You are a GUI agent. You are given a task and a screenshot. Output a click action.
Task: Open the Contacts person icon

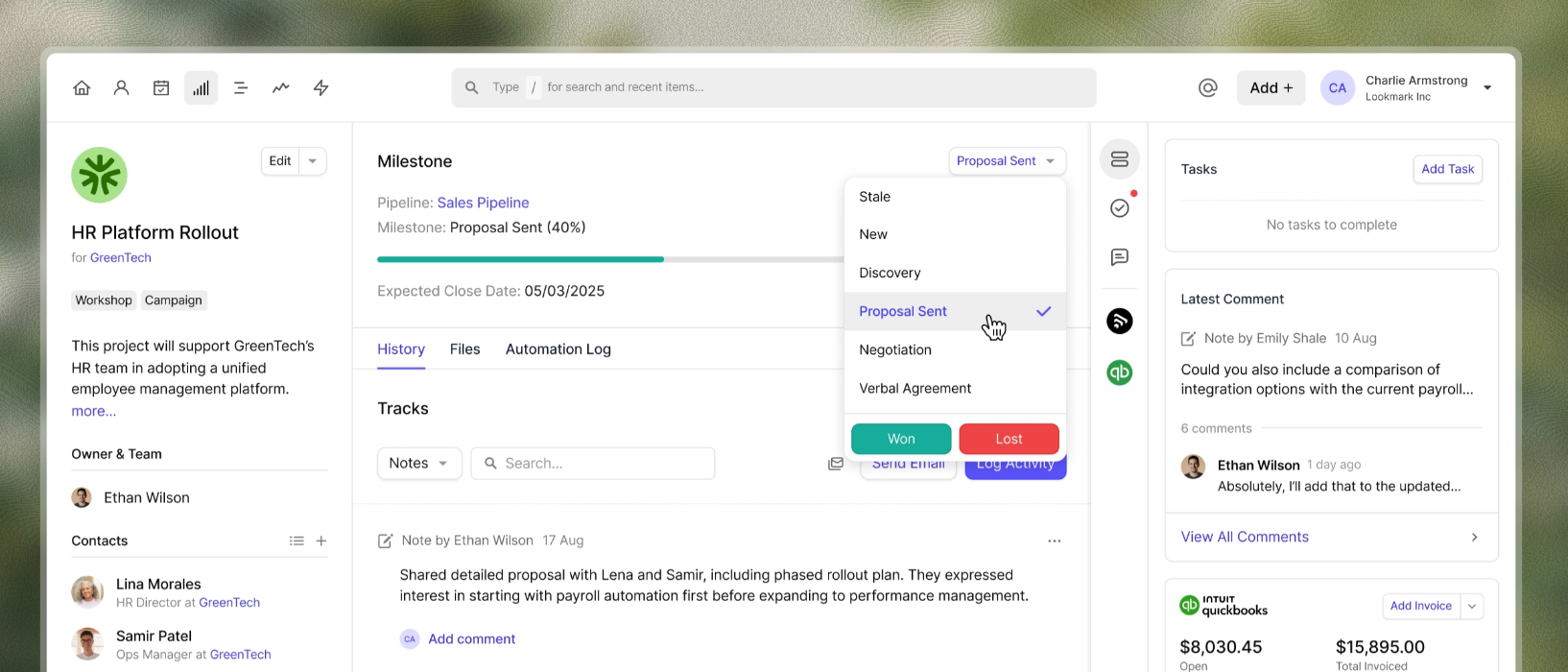click(x=121, y=87)
